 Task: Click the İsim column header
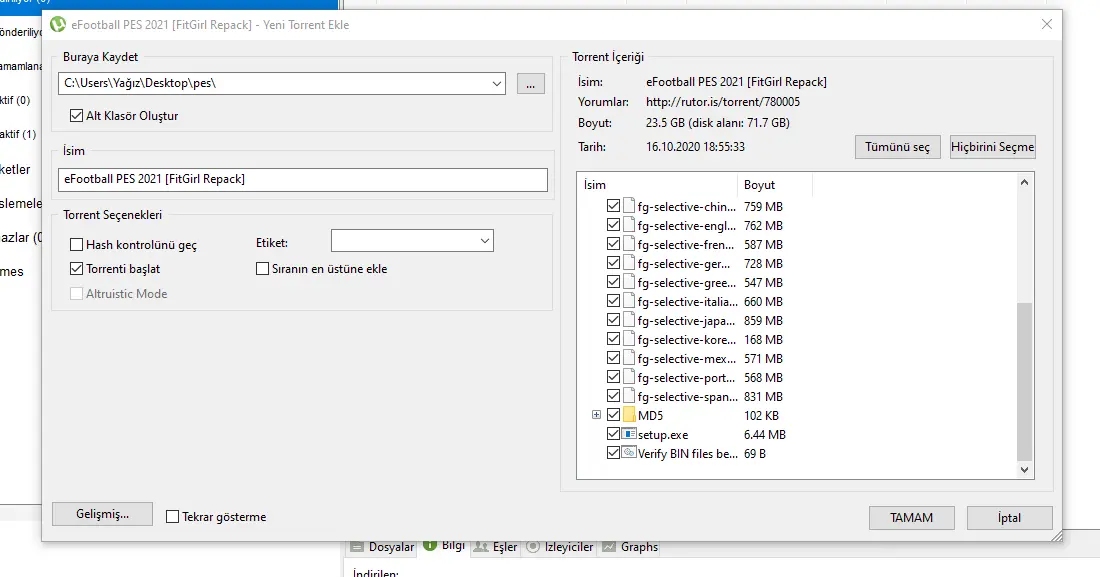tap(657, 185)
